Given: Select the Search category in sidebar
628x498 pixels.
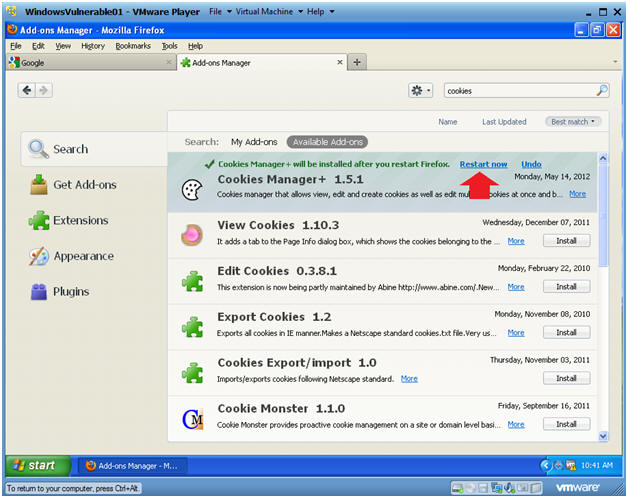Looking at the screenshot, I should [x=95, y=149].
